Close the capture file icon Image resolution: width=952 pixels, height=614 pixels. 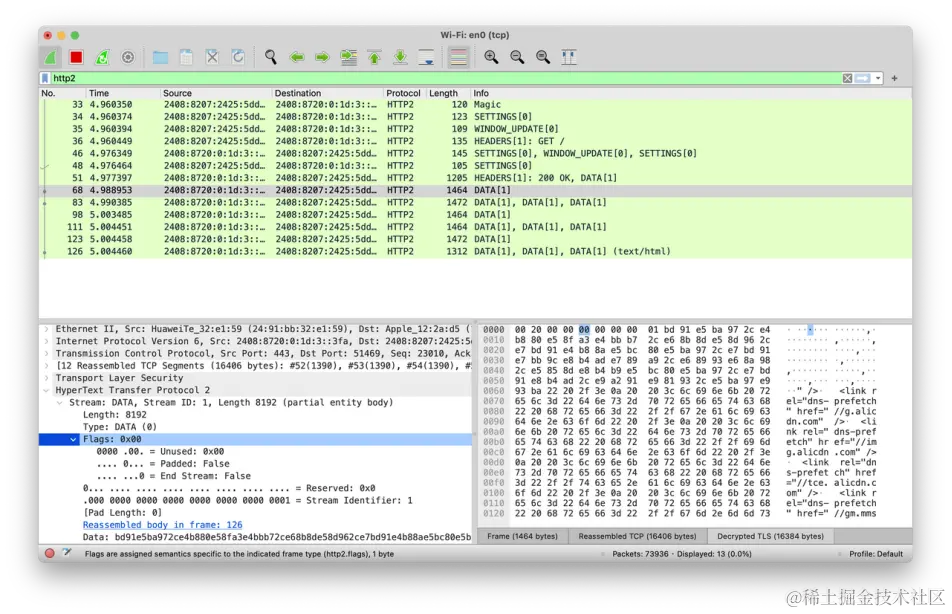coord(212,57)
